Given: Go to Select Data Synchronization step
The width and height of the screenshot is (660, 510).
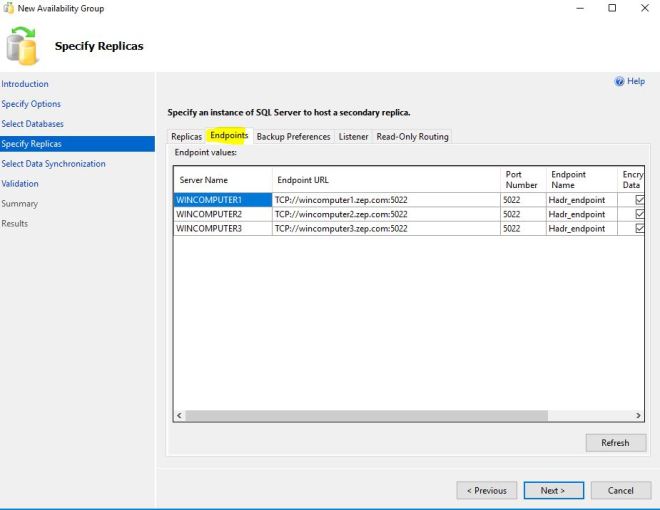Looking at the screenshot, I should point(53,164).
